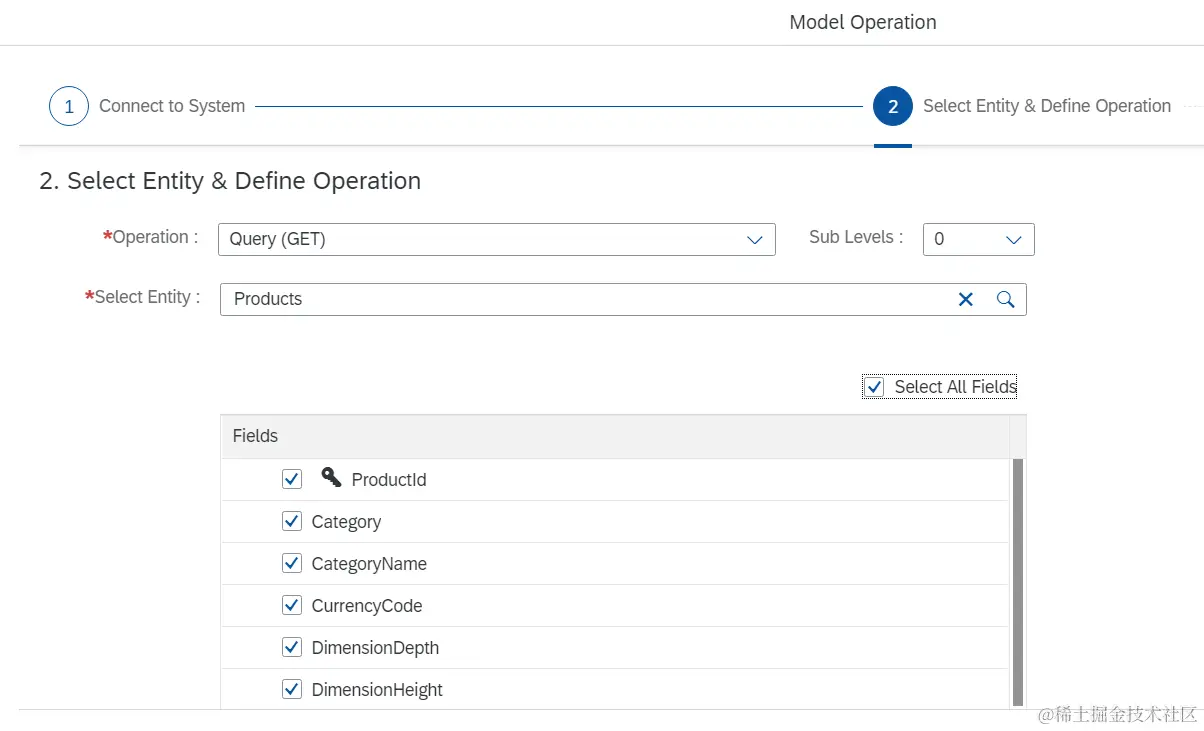Click the step 1 circle icon
The image size is (1204, 731).
coord(69,107)
